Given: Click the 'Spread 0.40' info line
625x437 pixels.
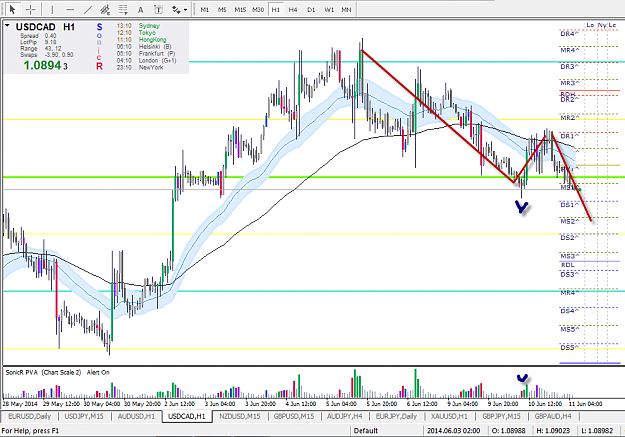Looking at the screenshot, I should pos(38,35).
